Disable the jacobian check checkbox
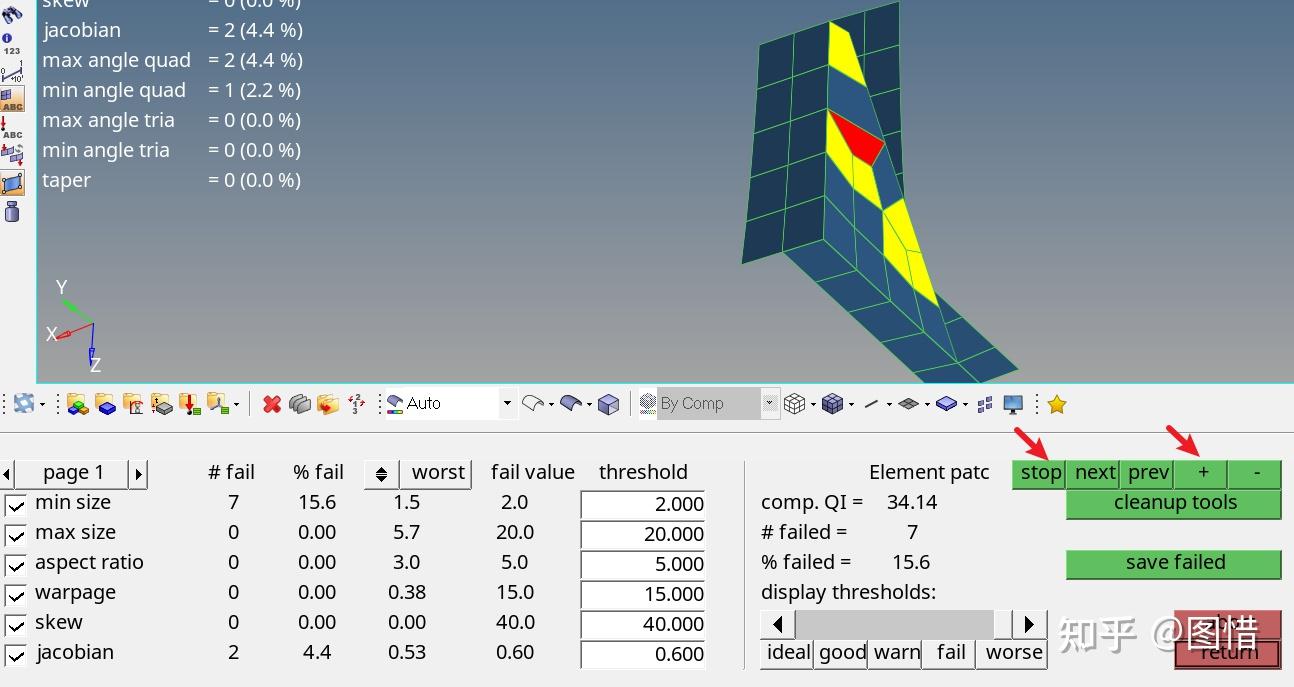The width and height of the screenshot is (1294, 687). coord(16,656)
